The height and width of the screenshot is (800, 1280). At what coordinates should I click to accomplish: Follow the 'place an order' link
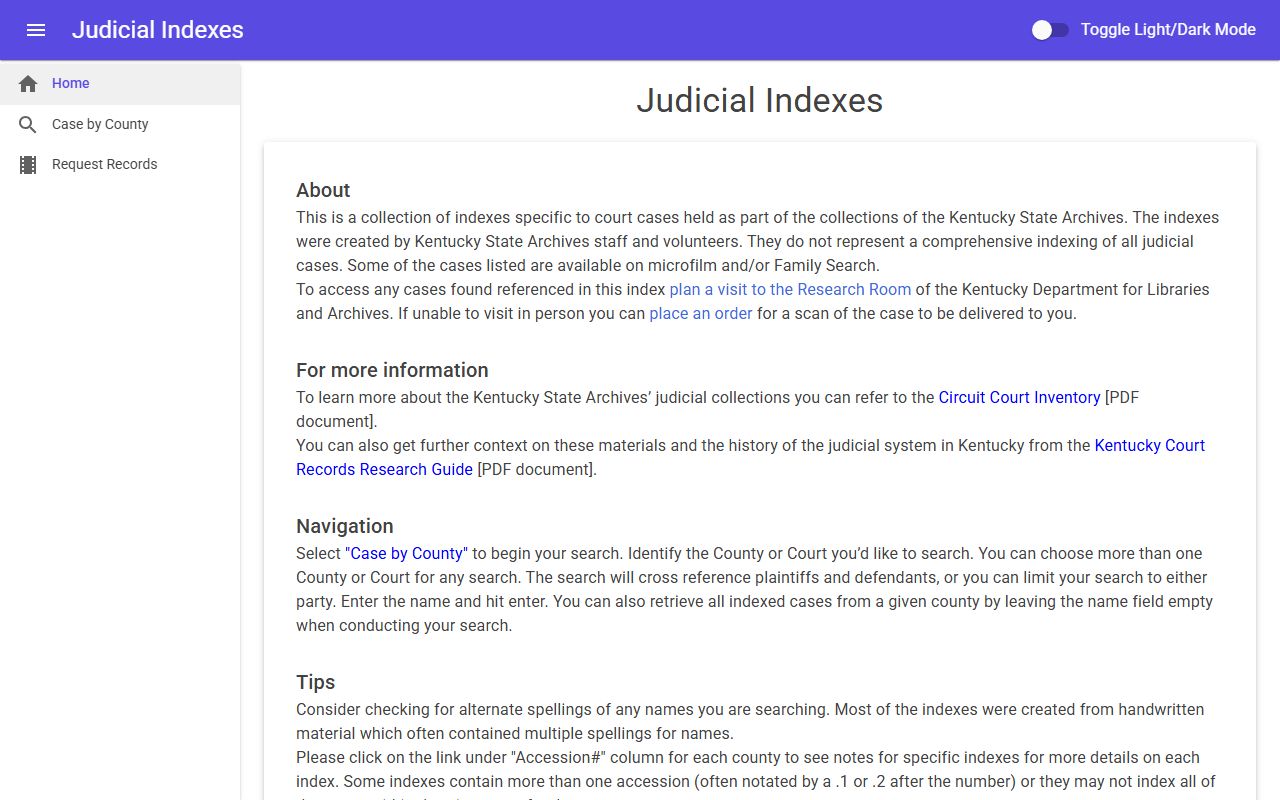pyautogui.click(x=701, y=313)
